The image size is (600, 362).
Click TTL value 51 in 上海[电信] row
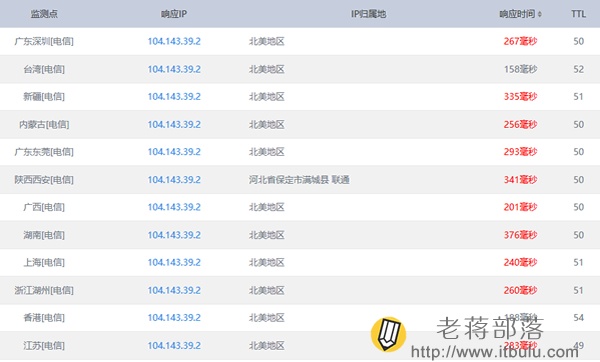579,262
